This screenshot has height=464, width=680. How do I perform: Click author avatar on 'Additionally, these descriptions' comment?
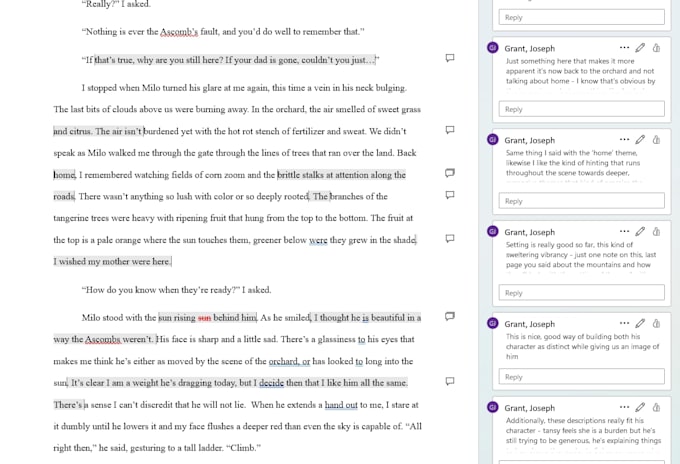[493, 407]
